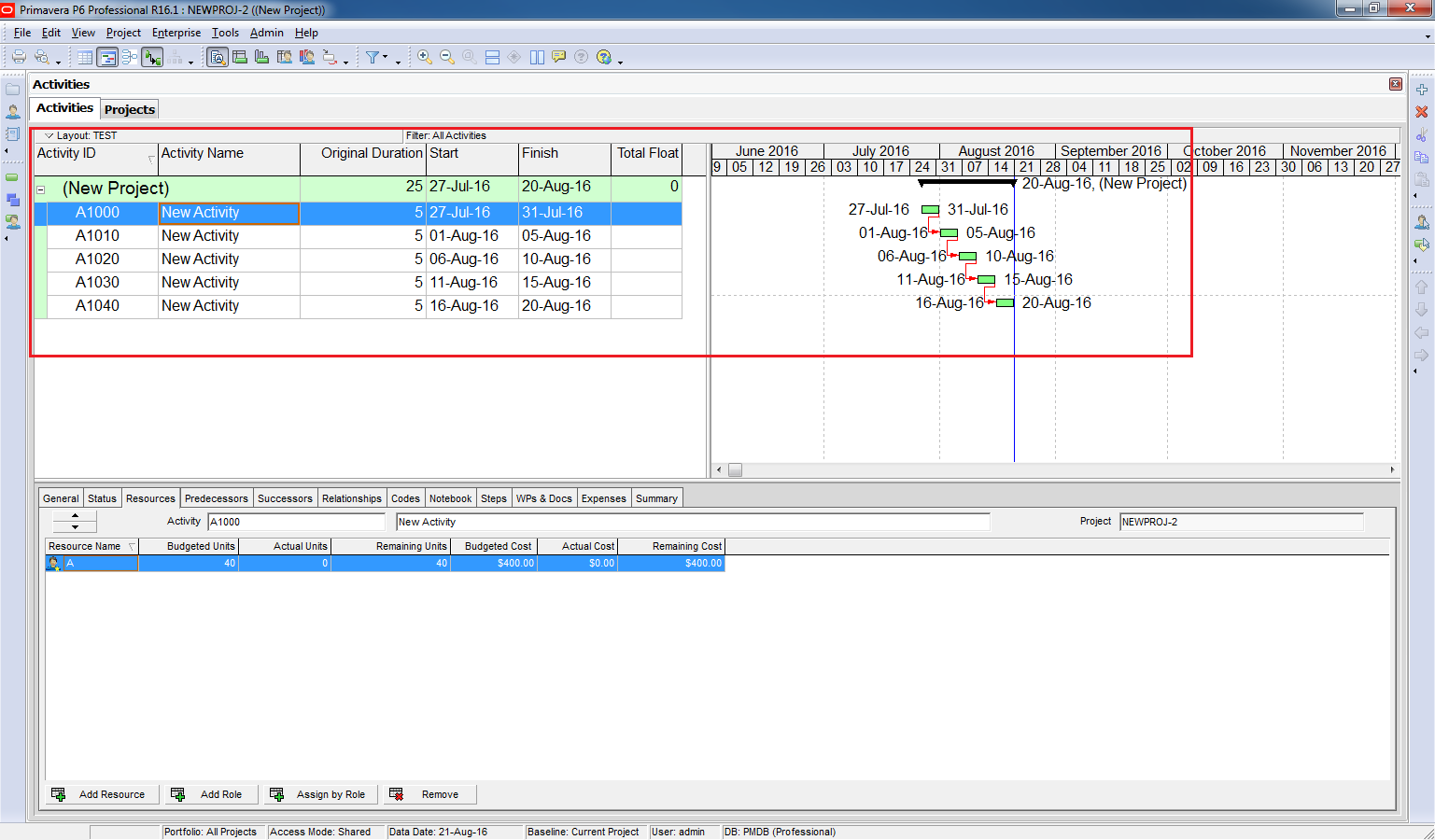Image resolution: width=1435 pixels, height=840 pixels.
Task: Show Resource Usage Spreadsheet icon
Action: click(285, 57)
